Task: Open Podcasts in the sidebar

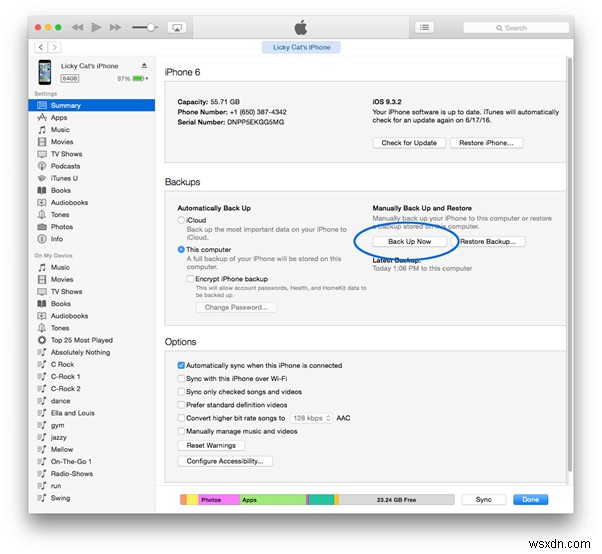Action: (91, 166)
